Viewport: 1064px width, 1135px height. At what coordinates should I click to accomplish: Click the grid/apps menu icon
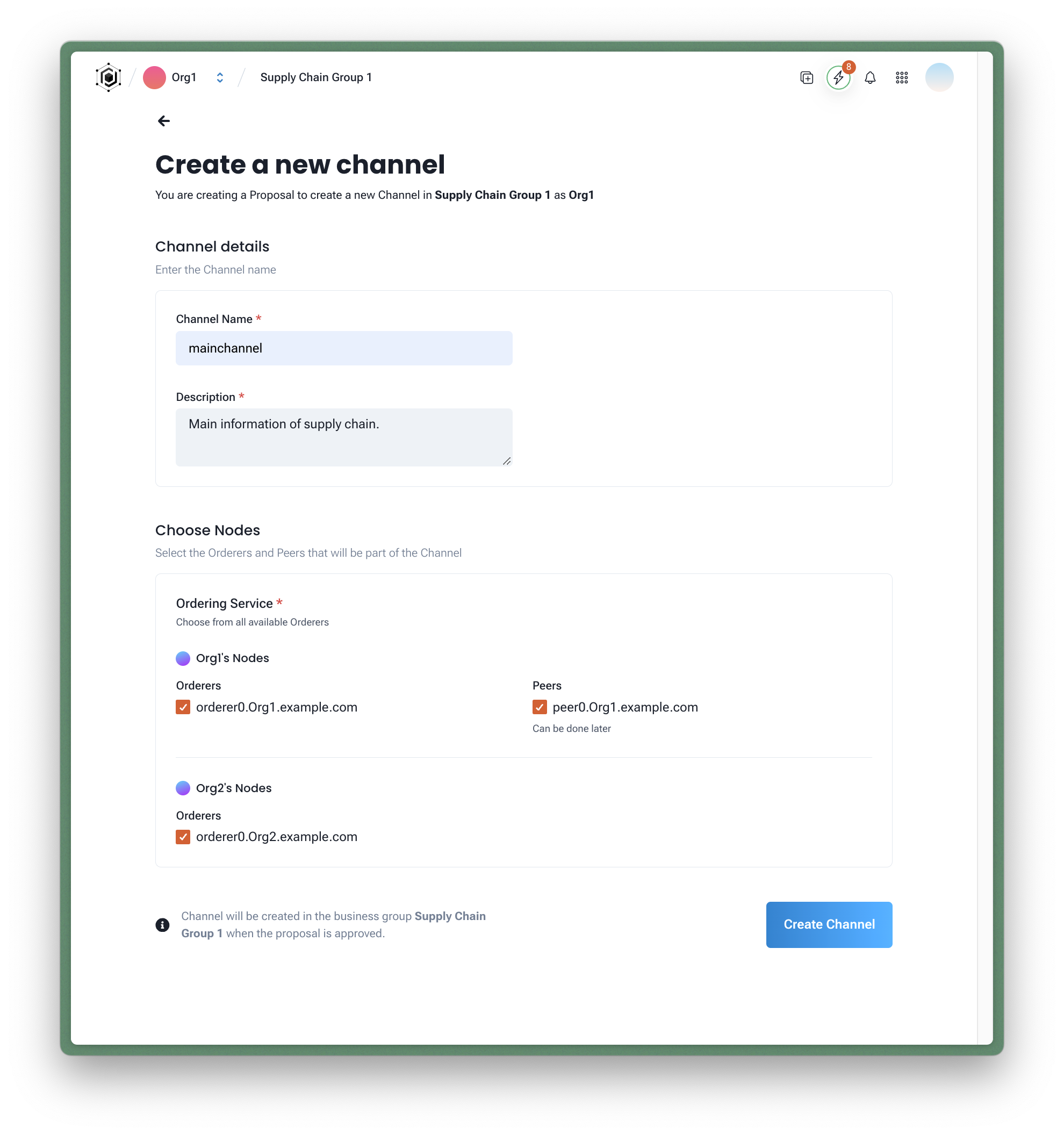tap(901, 77)
